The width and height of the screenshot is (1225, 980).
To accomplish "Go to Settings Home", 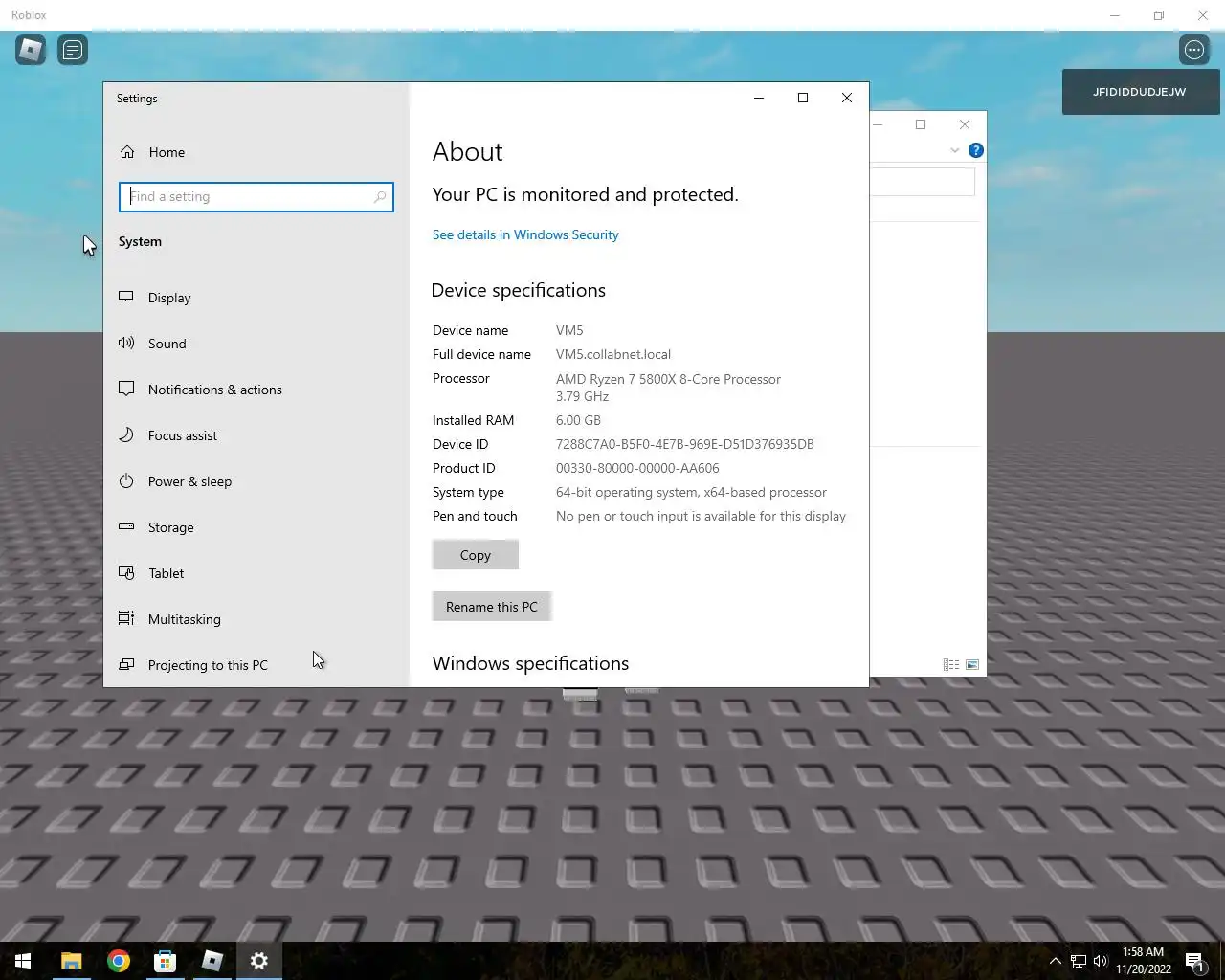I will (x=256, y=152).
